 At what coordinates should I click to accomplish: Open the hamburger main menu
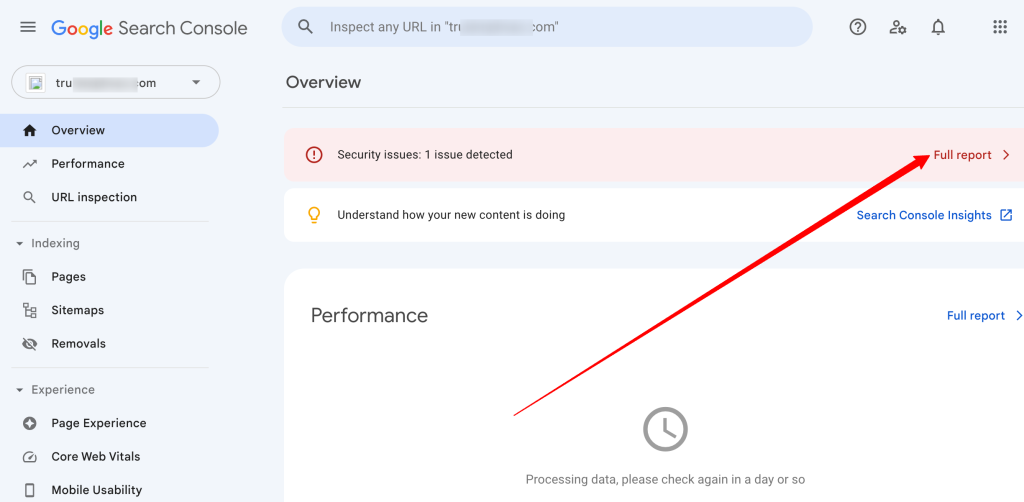click(x=28, y=27)
